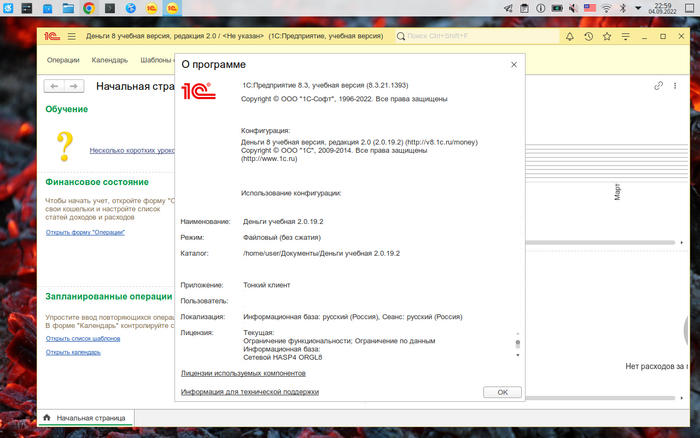Open the terminal icon in taskbar
700x438 pixels.
110,8
